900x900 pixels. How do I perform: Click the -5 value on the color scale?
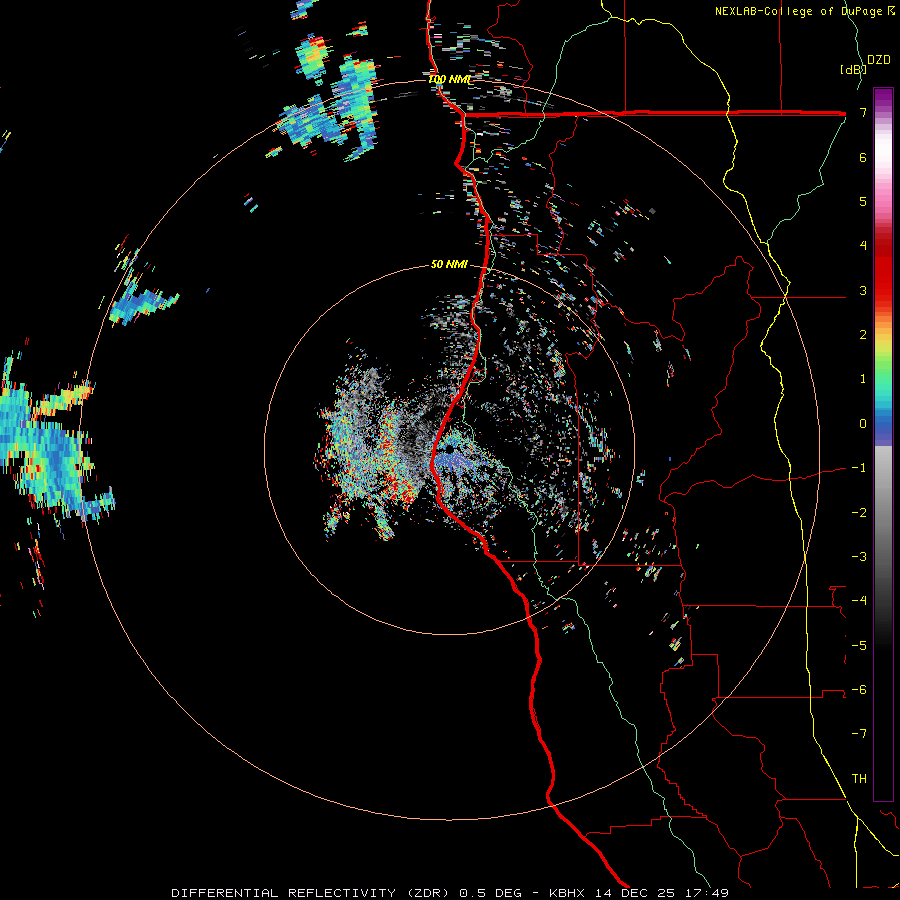tap(859, 646)
